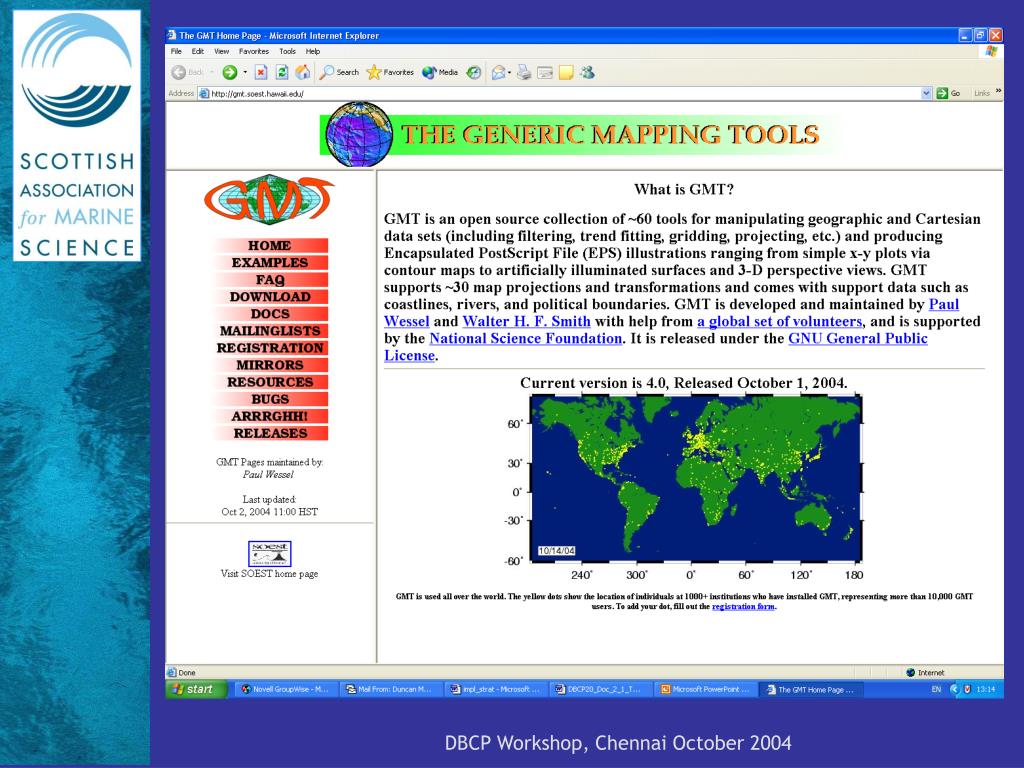The height and width of the screenshot is (768, 1024).
Task: Open the Tools menu
Action: click(287, 51)
